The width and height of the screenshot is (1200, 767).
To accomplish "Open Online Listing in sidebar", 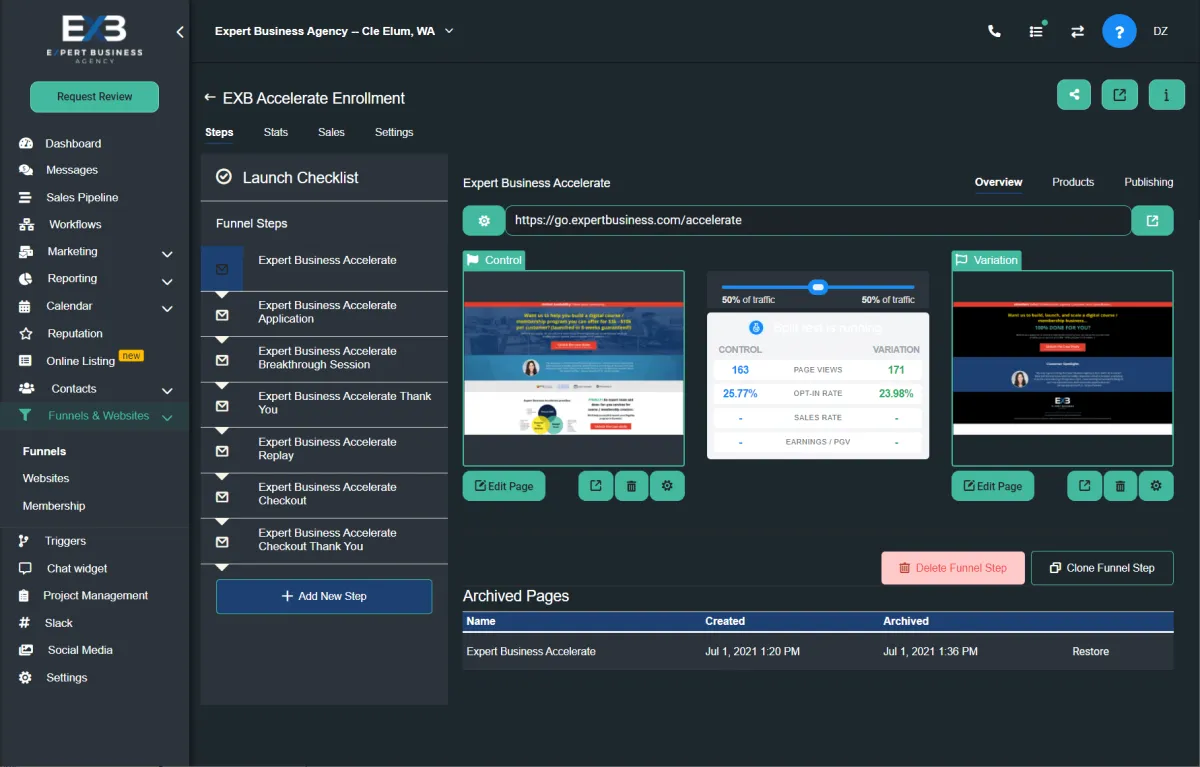I will [80, 361].
